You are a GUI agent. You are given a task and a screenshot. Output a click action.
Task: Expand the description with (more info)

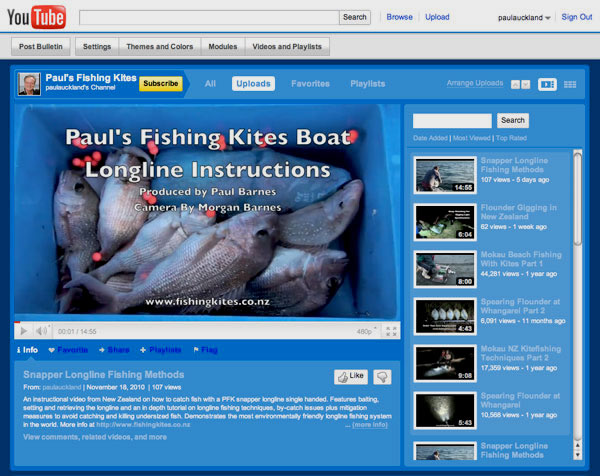(370, 425)
